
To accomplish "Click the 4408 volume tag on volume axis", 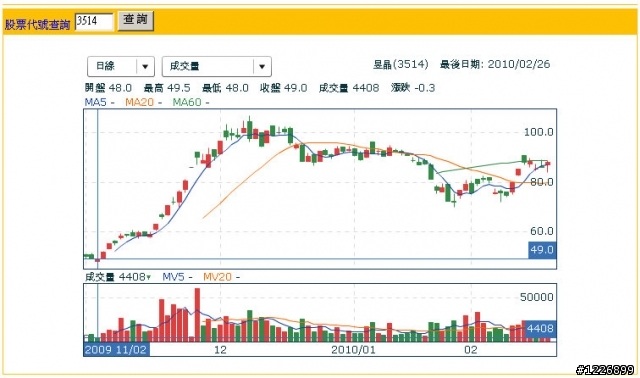I will 540,329.
